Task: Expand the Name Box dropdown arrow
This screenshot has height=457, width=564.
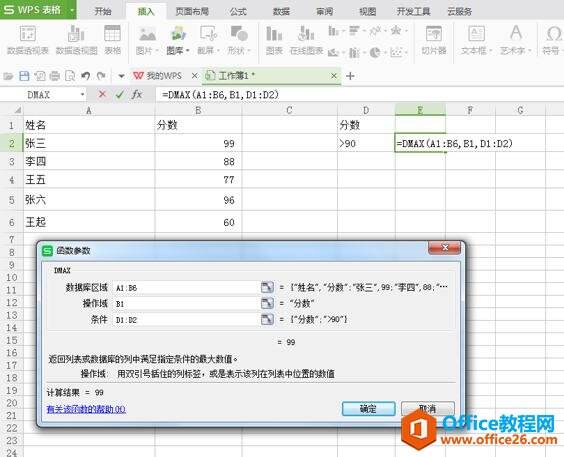Action: [82, 95]
